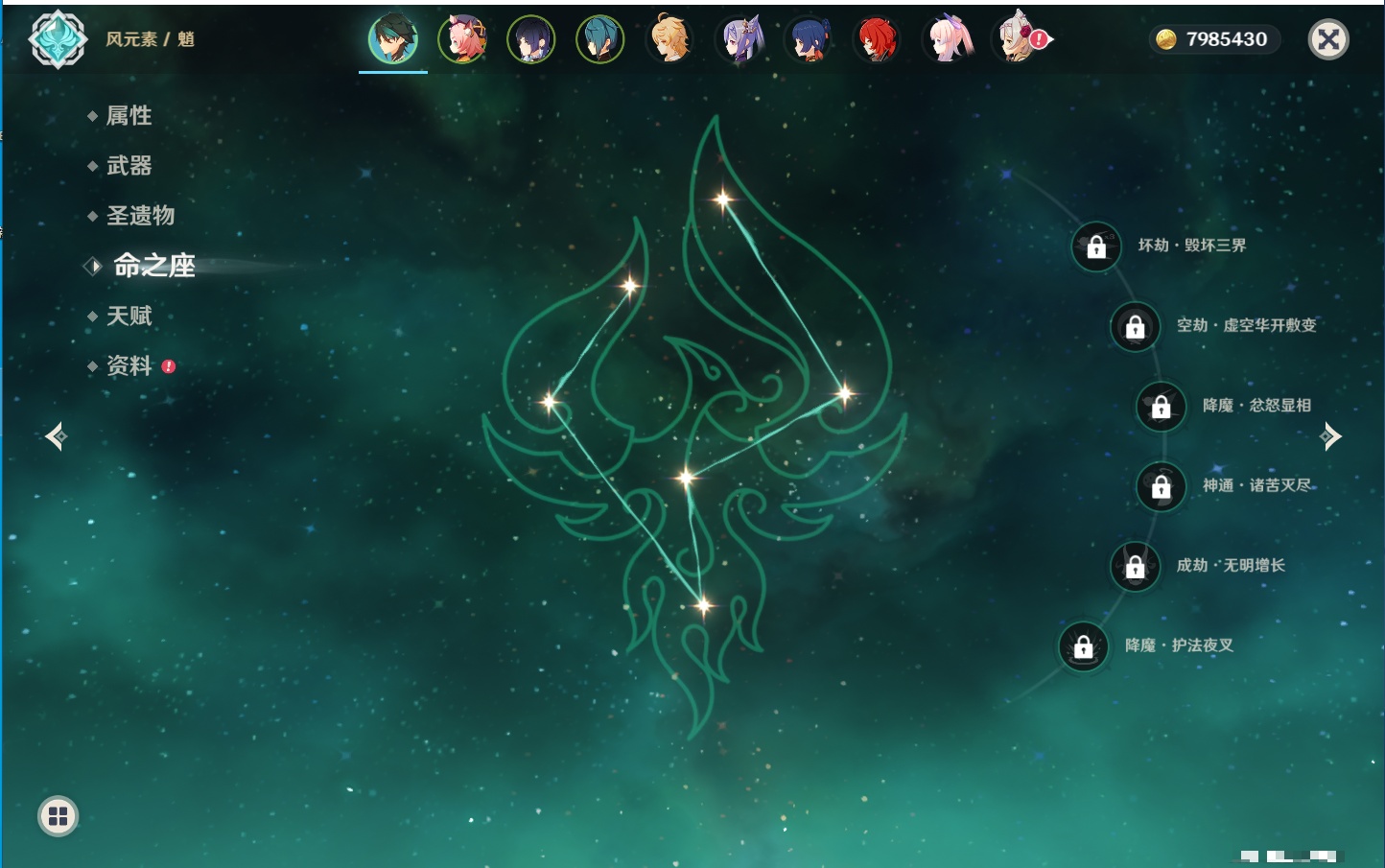The height and width of the screenshot is (868, 1385).
Task: Open the 属性 attributes tab
Action: 129,116
